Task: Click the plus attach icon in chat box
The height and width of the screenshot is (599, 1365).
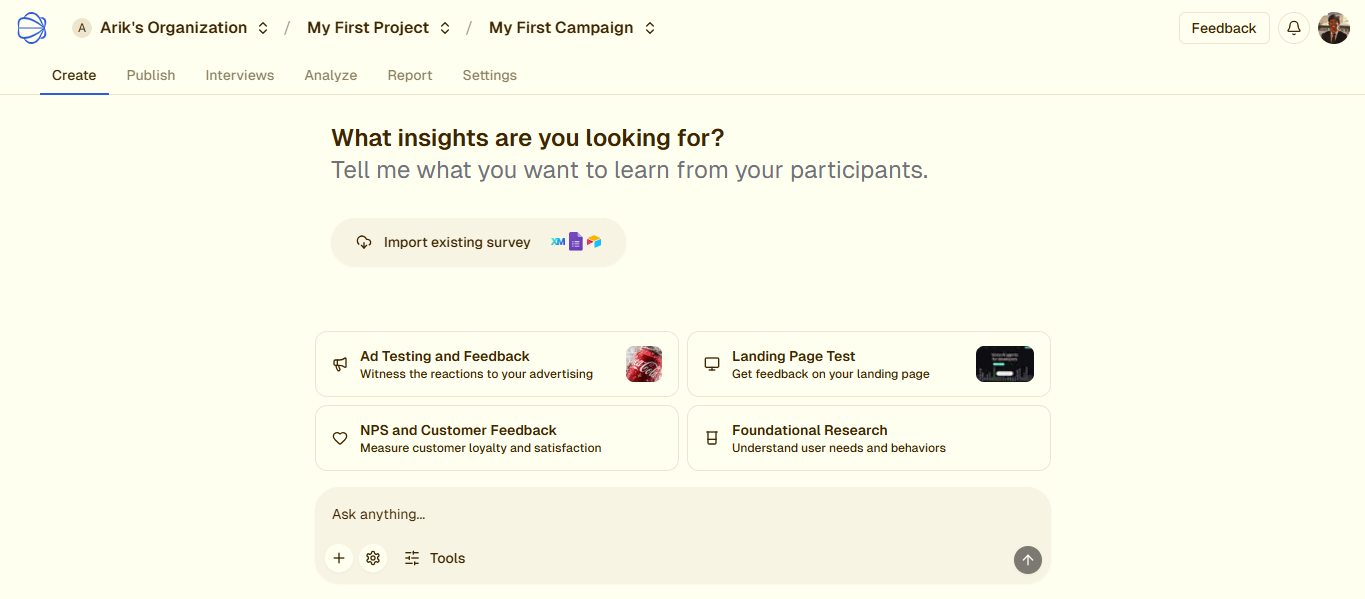Action: pyautogui.click(x=339, y=558)
